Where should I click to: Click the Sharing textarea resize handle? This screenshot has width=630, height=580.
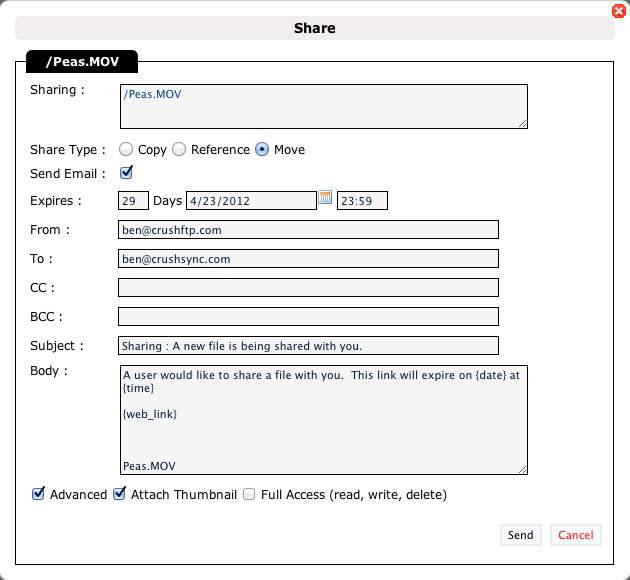click(x=523, y=124)
